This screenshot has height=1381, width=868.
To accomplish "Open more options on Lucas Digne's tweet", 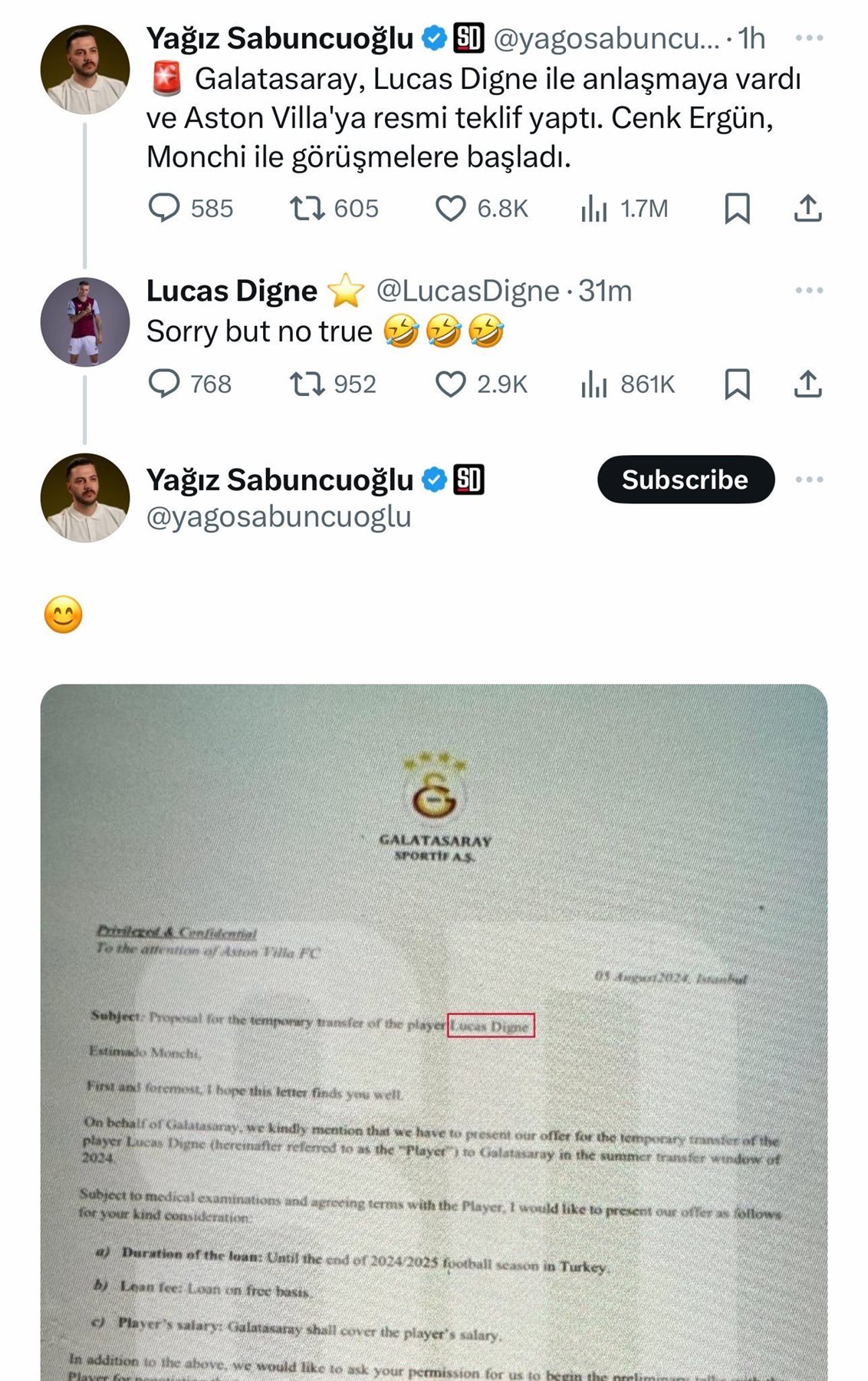I will (809, 290).
